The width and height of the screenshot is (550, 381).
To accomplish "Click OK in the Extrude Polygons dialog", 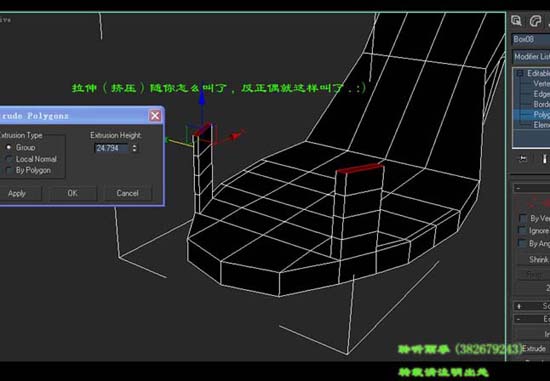I will (x=73, y=193).
